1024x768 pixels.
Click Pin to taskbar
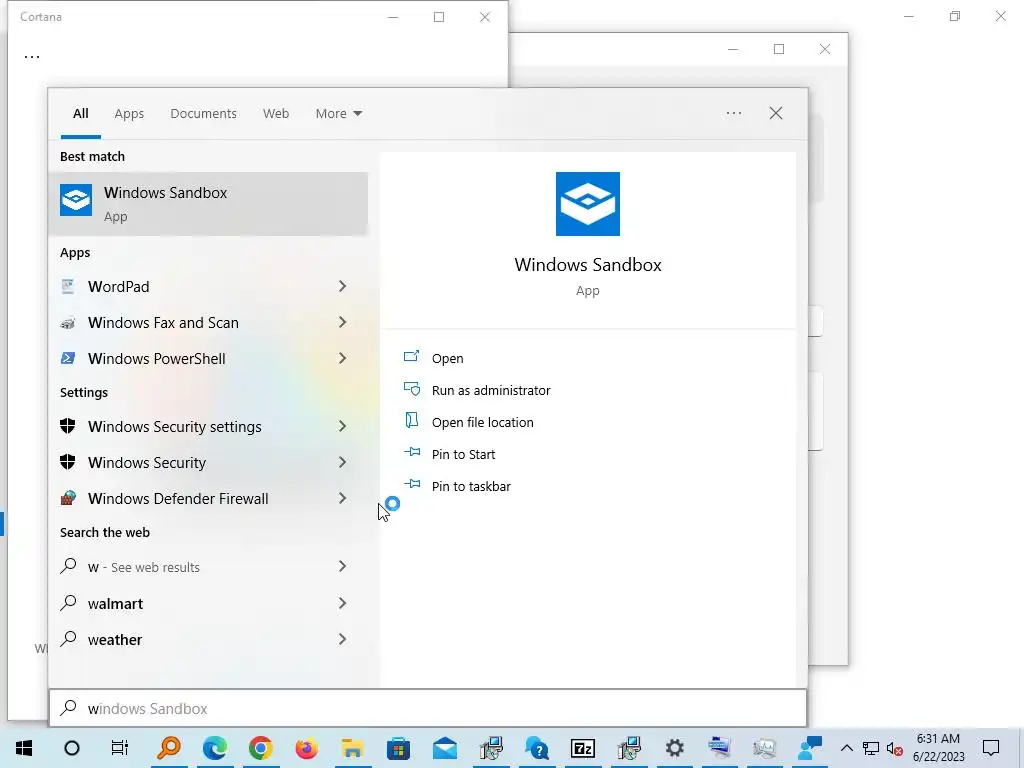pos(472,487)
